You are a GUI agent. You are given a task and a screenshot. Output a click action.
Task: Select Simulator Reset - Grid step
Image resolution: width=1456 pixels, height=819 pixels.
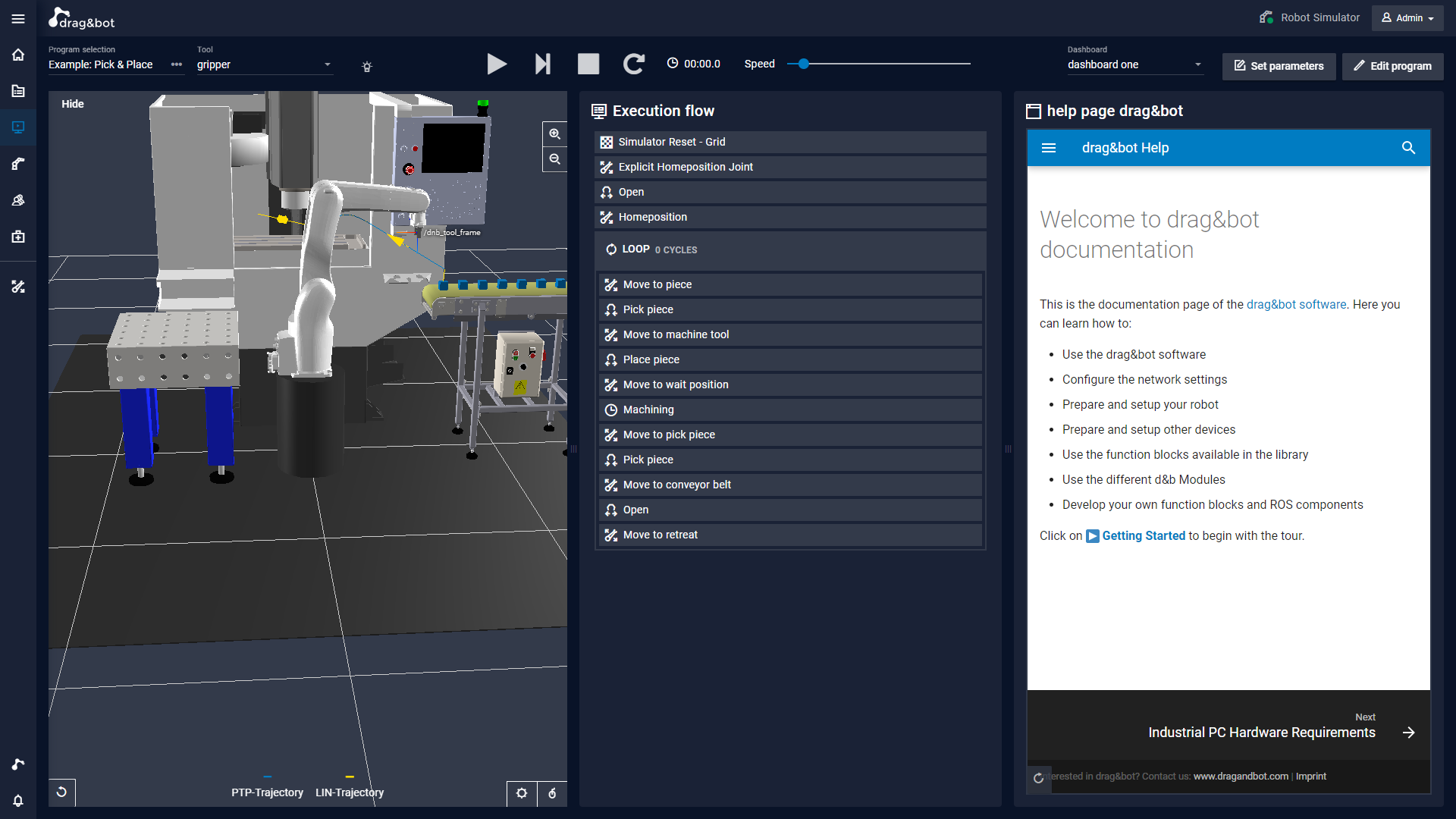790,142
